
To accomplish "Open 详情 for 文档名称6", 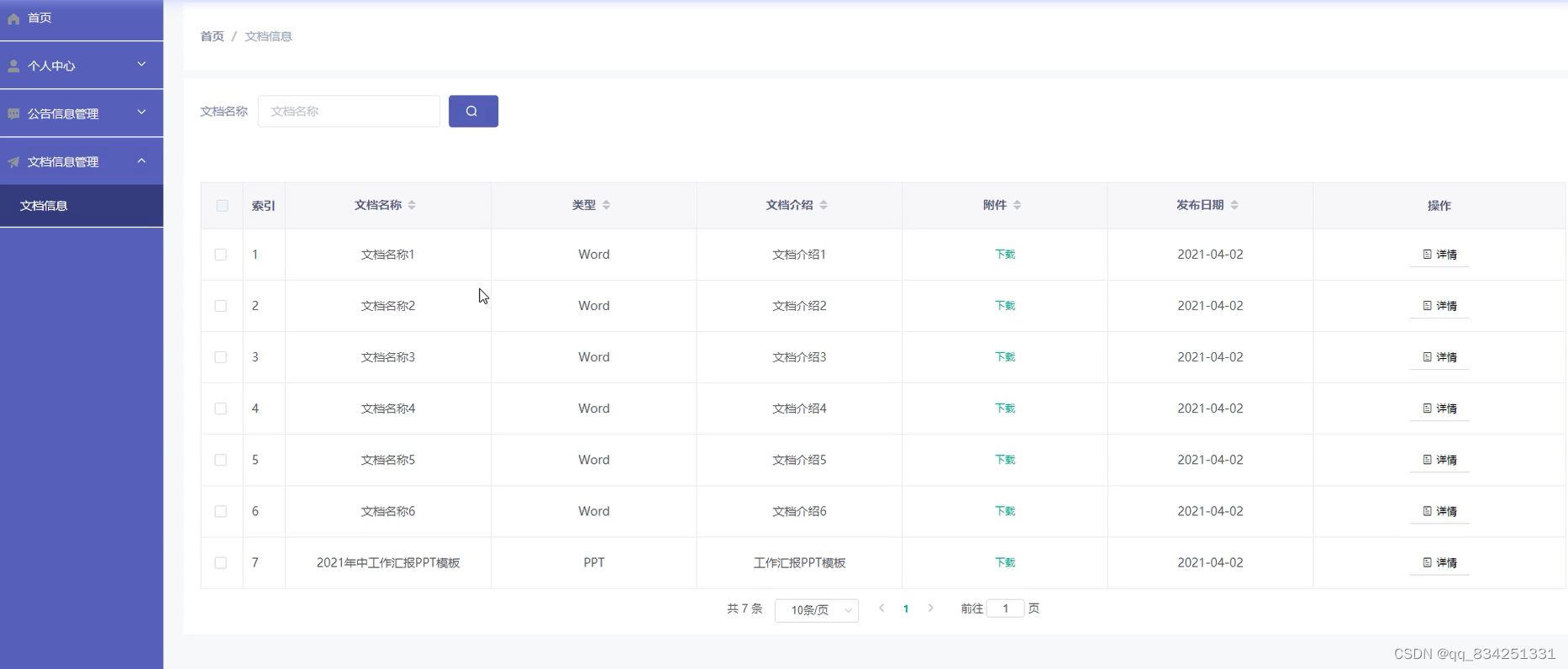I will point(1439,511).
